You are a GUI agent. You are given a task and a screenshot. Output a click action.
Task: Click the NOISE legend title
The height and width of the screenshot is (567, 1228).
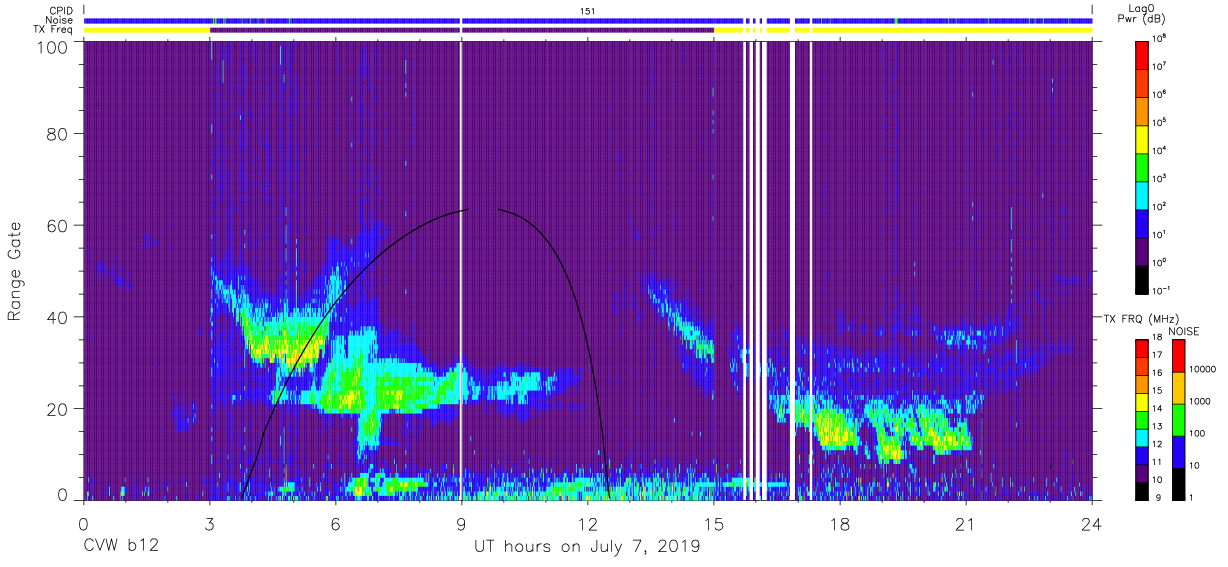coord(1184,331)
